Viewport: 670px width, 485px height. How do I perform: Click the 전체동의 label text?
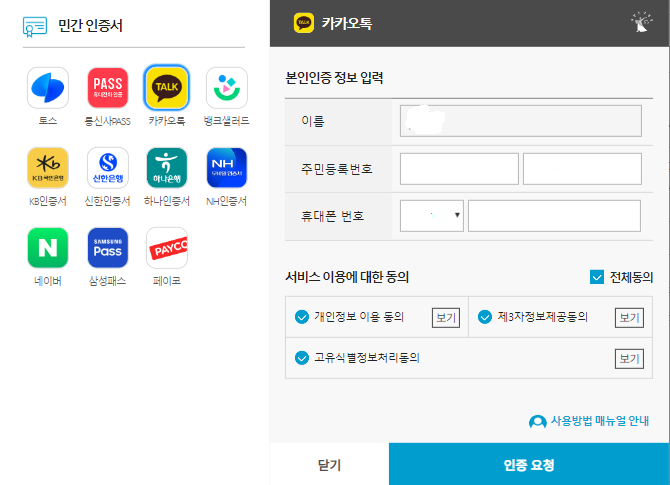[631, 278]
